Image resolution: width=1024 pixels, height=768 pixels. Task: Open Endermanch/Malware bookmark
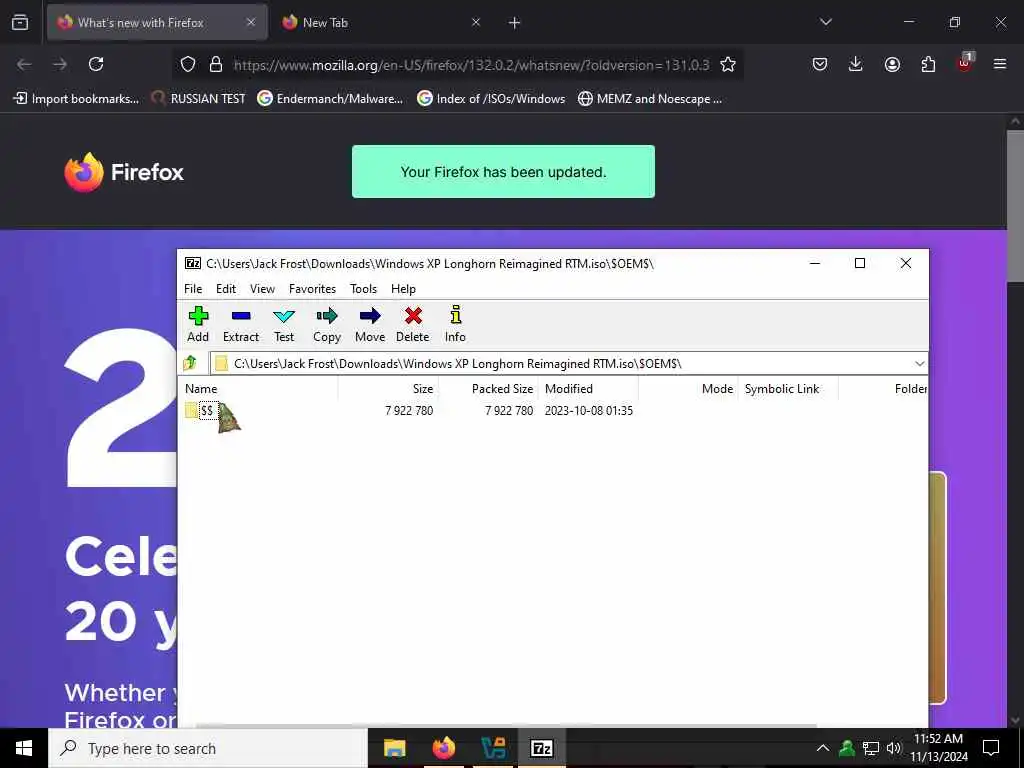tap(330, 99)
